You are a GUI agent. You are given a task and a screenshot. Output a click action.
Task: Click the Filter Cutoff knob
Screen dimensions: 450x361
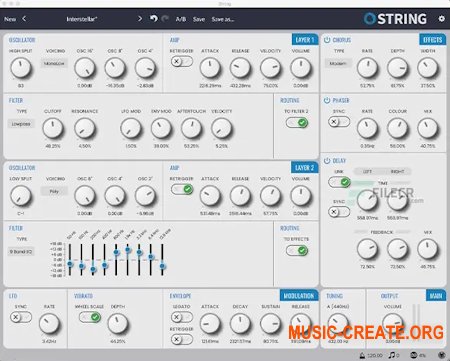coord(53,129)
